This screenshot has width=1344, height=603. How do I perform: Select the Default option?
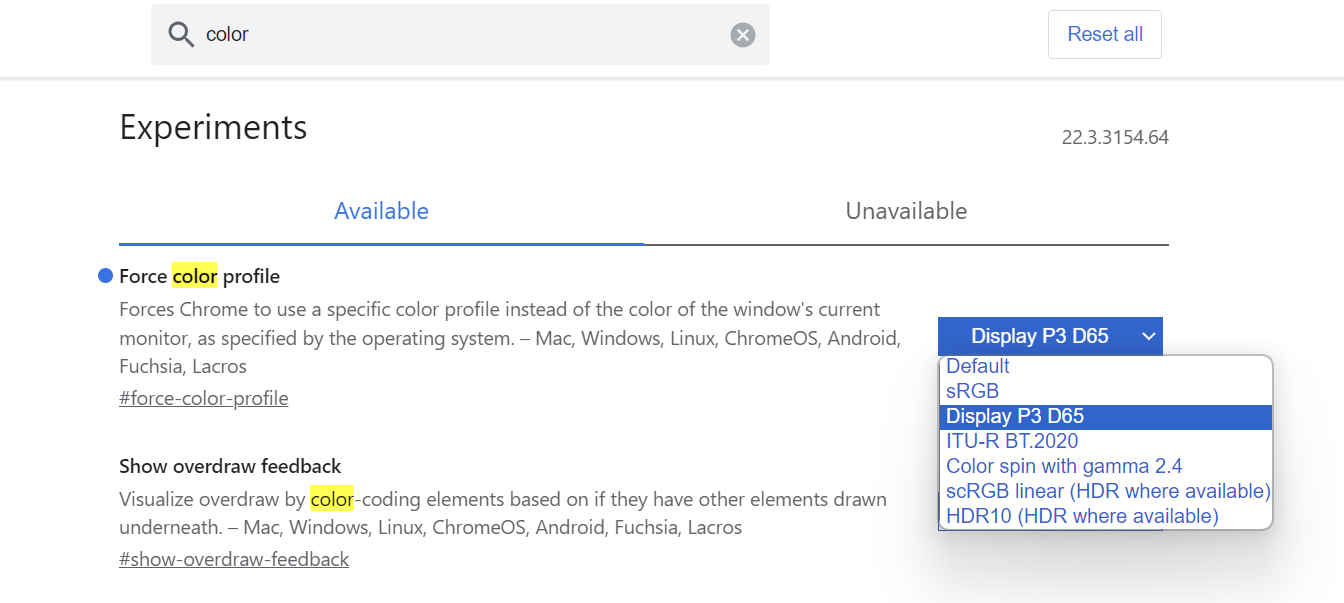[978, 366]
